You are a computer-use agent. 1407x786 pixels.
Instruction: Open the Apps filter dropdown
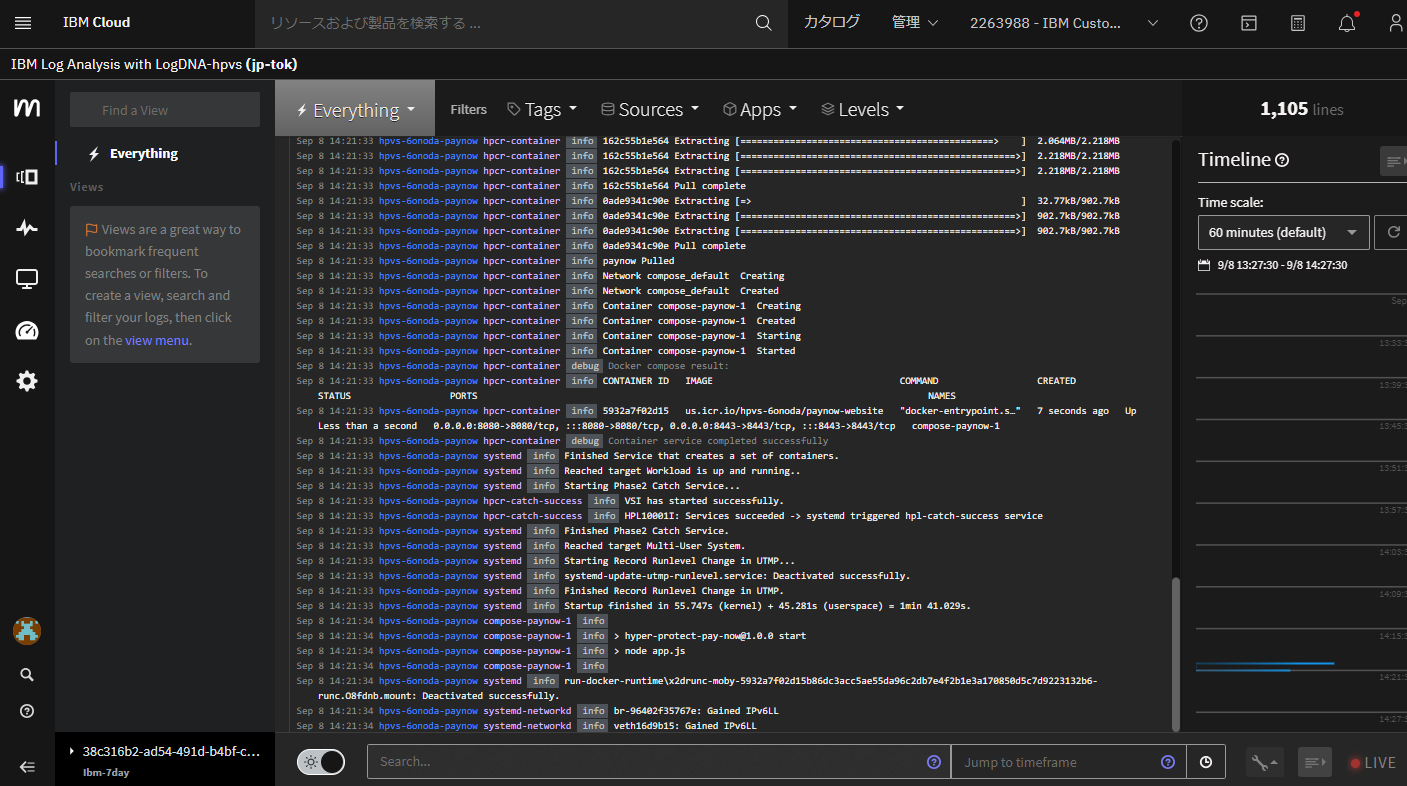point(760,109)
